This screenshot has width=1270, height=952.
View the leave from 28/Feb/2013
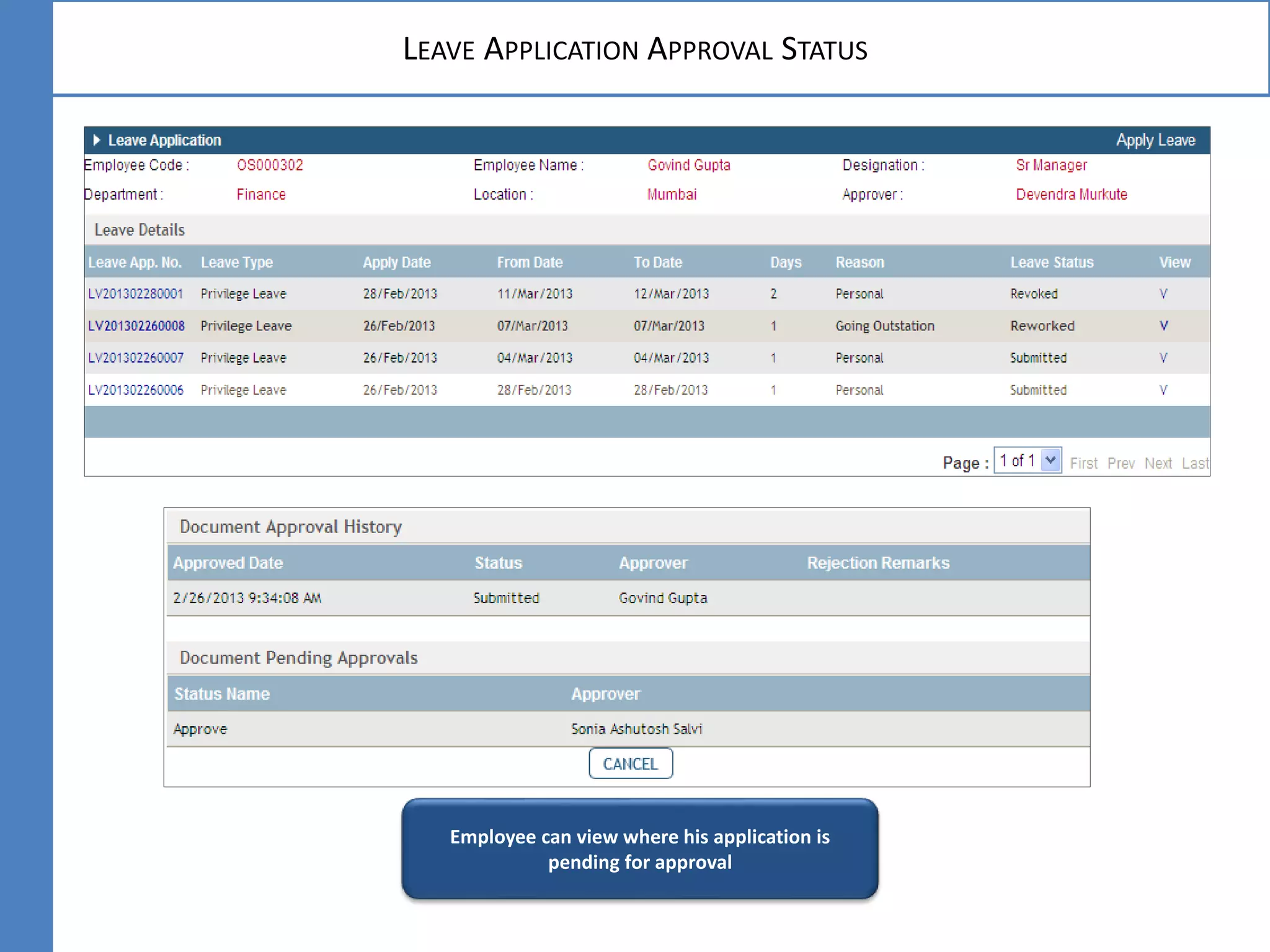1163,390
